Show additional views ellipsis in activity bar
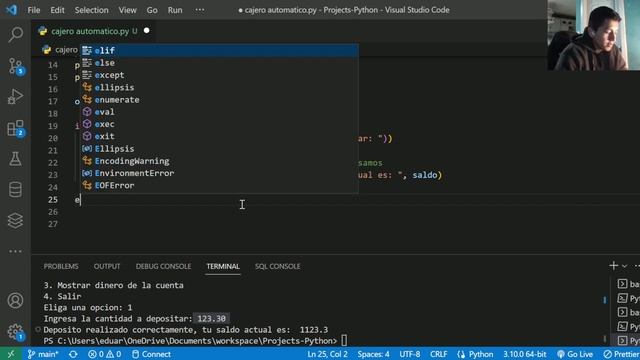 pos(16,251)
